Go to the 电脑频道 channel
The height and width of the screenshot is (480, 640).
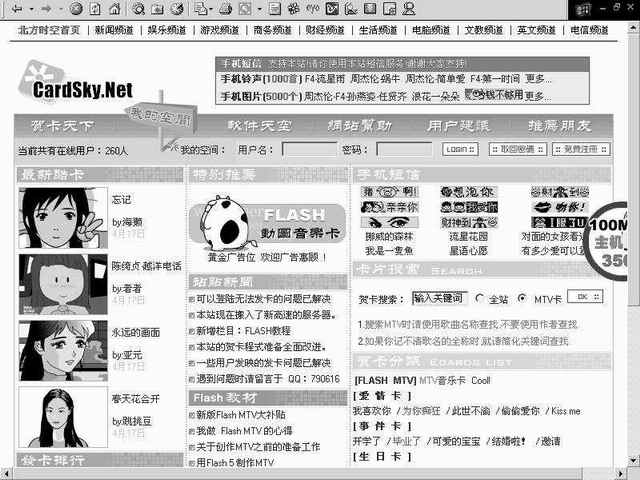click(431, 30)
